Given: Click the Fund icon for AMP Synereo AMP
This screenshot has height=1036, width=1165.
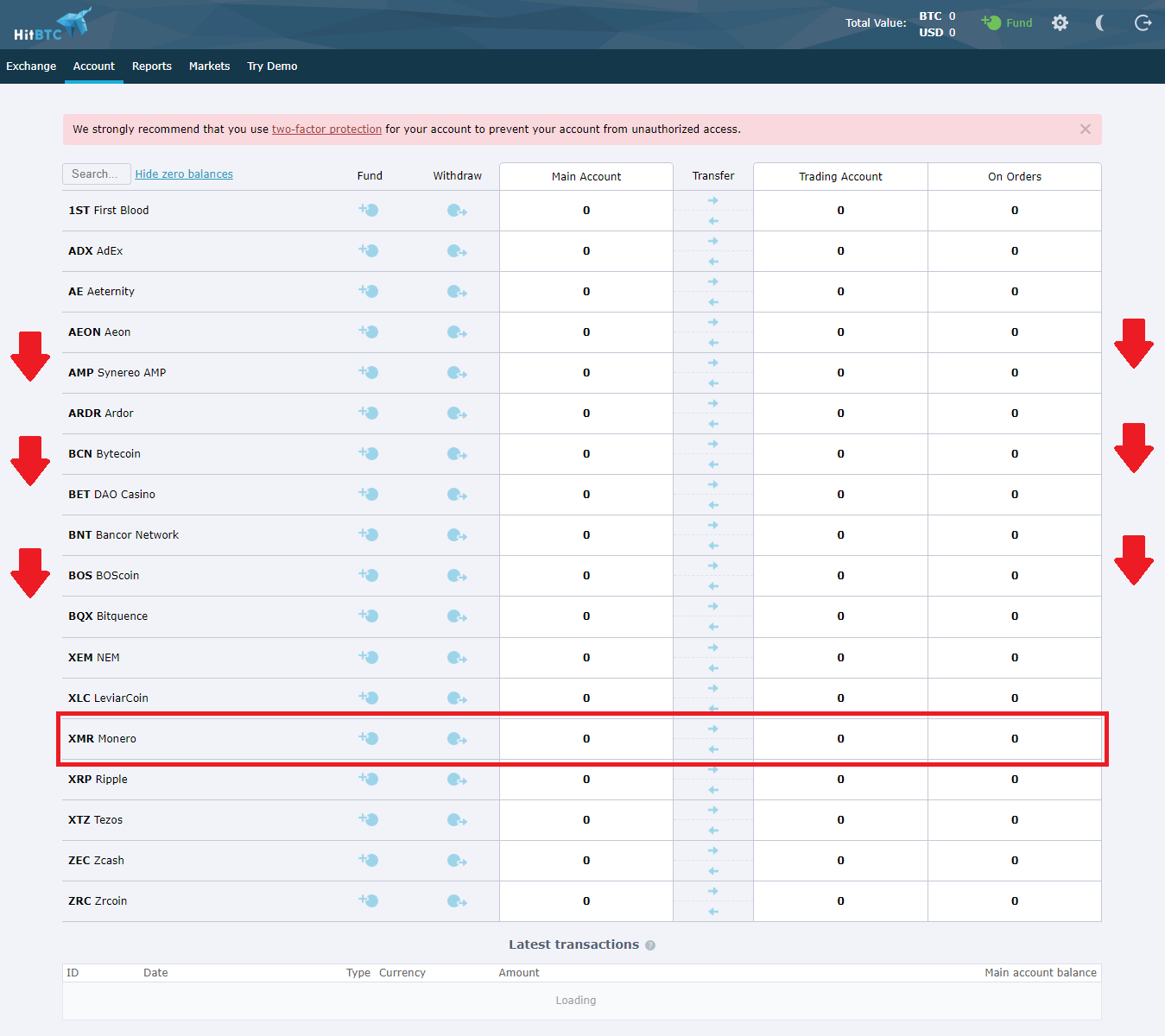Looking at the screenshot, I should (369, 372).
